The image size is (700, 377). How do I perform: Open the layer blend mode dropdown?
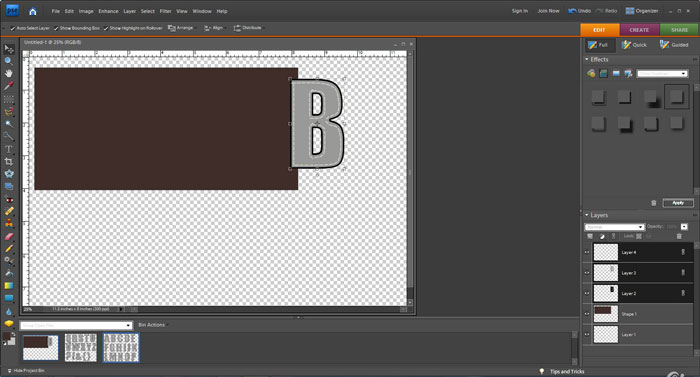614,227
